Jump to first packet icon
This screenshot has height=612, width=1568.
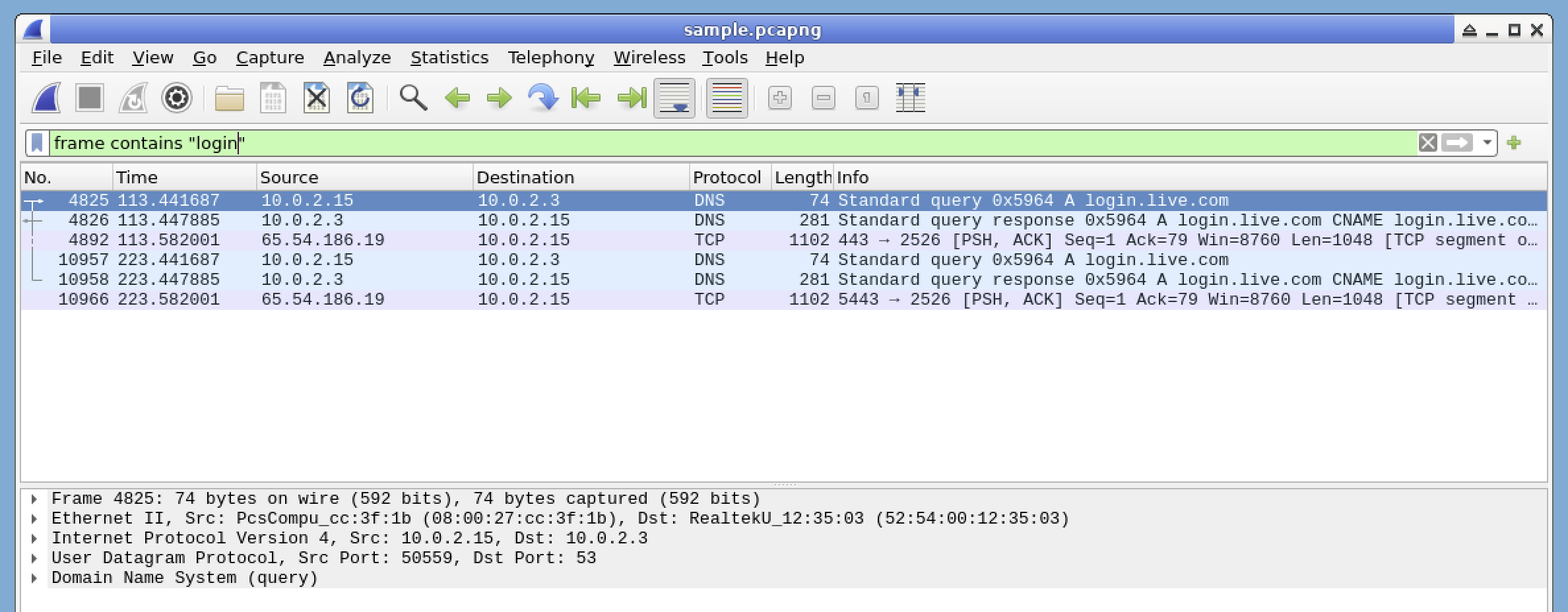[586, 98]
